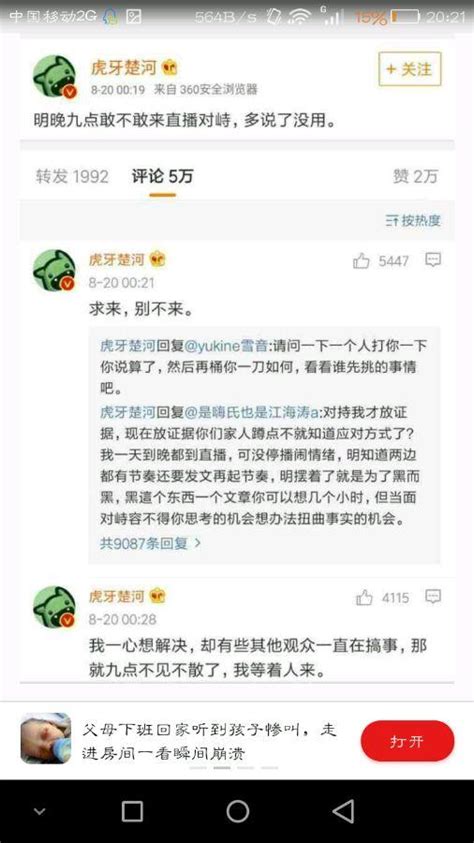This screenshot has width=474, height=843.
Task: Tap the avatar of the 00:28 comment
Action: (x=55, y=607)
